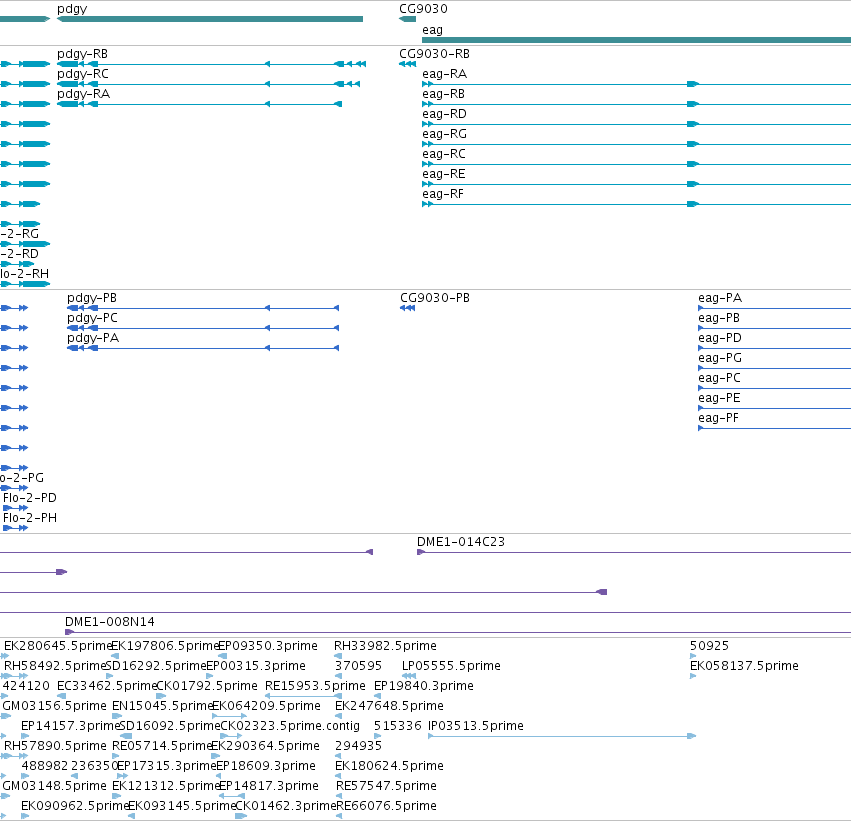Open the eag-PE protein label

tap(719, 398)
